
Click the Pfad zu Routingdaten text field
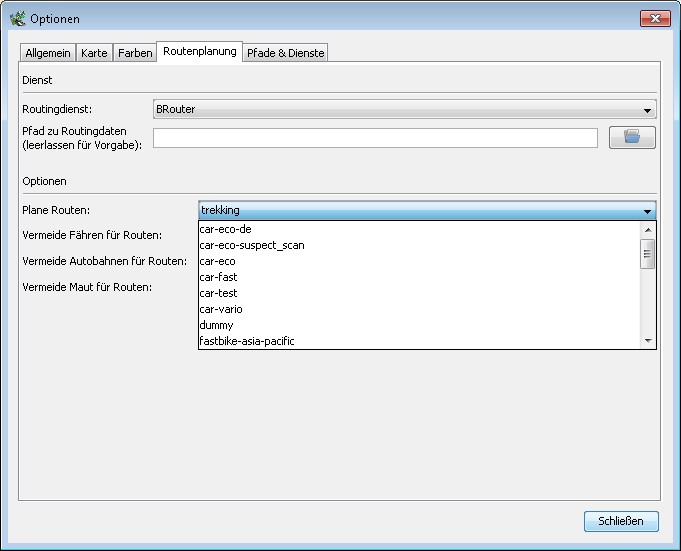(375, 138)
